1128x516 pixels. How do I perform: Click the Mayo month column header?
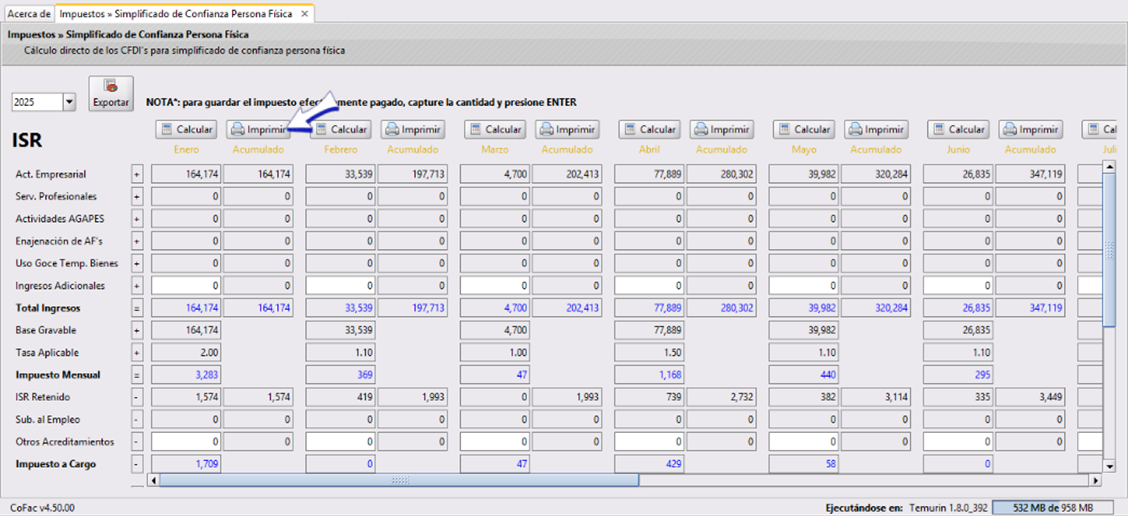pos(804,150)
